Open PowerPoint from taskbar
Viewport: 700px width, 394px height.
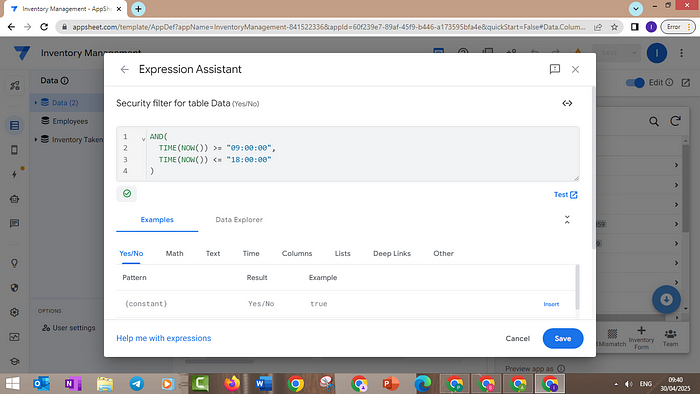pos(391,384)
